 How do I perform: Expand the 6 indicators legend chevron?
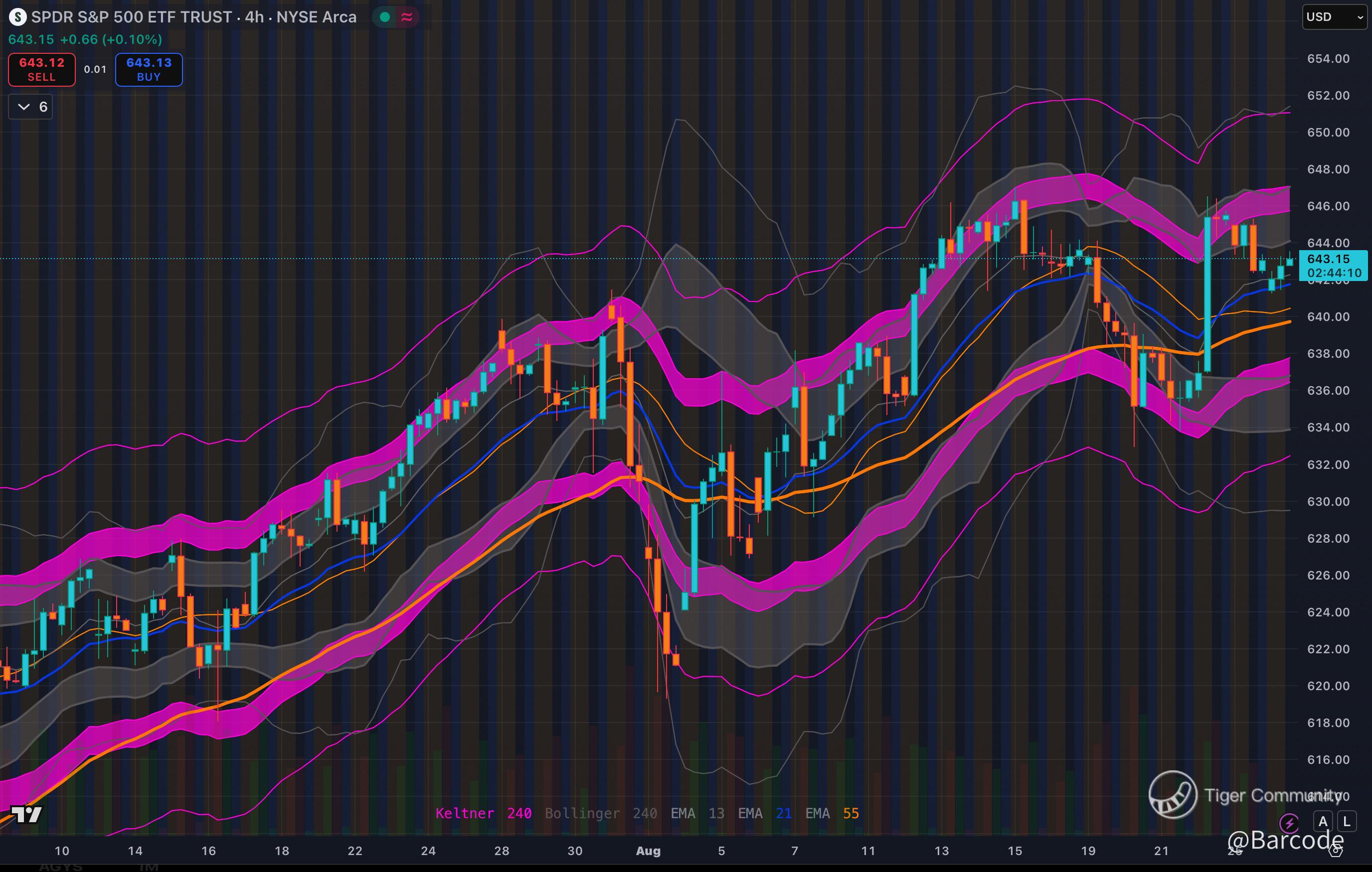24,107
